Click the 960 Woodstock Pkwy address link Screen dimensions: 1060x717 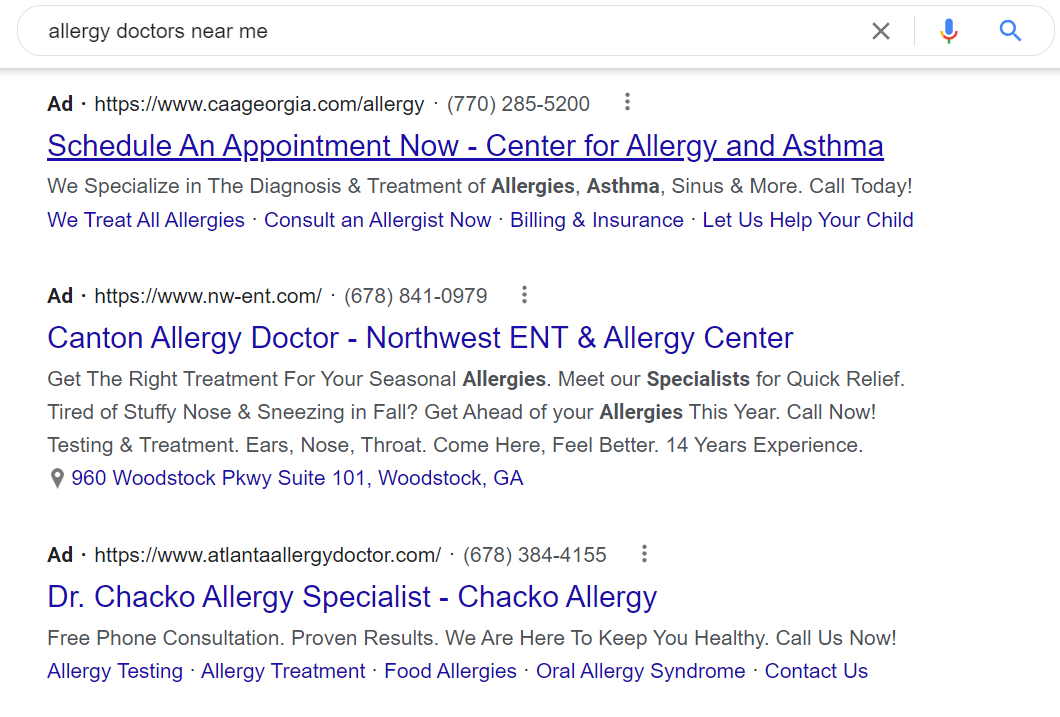(x=300, y=478)
